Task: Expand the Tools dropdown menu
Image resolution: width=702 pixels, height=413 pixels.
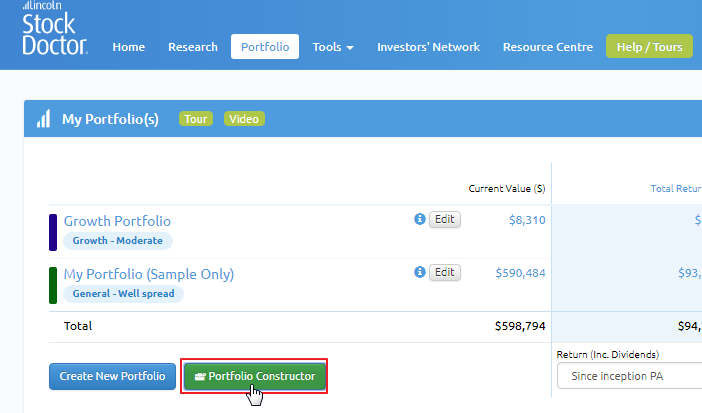Action: (x=333, y=47)
